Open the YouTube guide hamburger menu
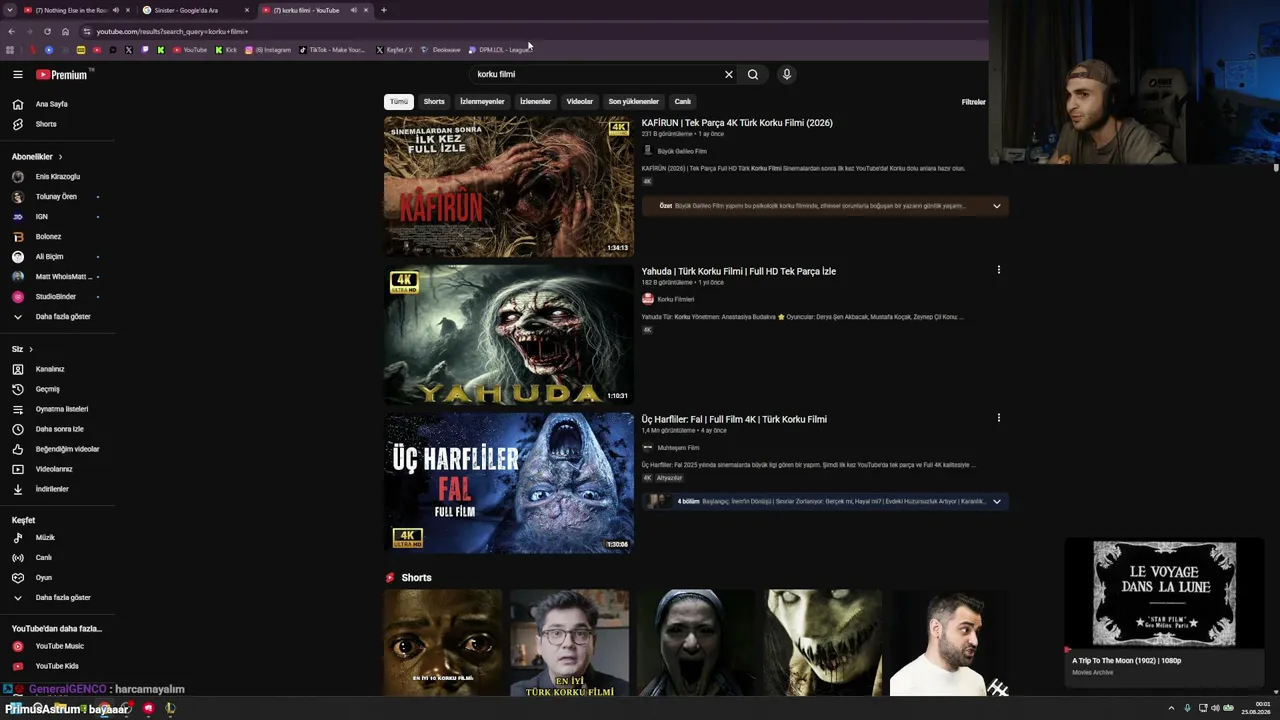Viewport: 1280px width, 720px height. (17, 74)
